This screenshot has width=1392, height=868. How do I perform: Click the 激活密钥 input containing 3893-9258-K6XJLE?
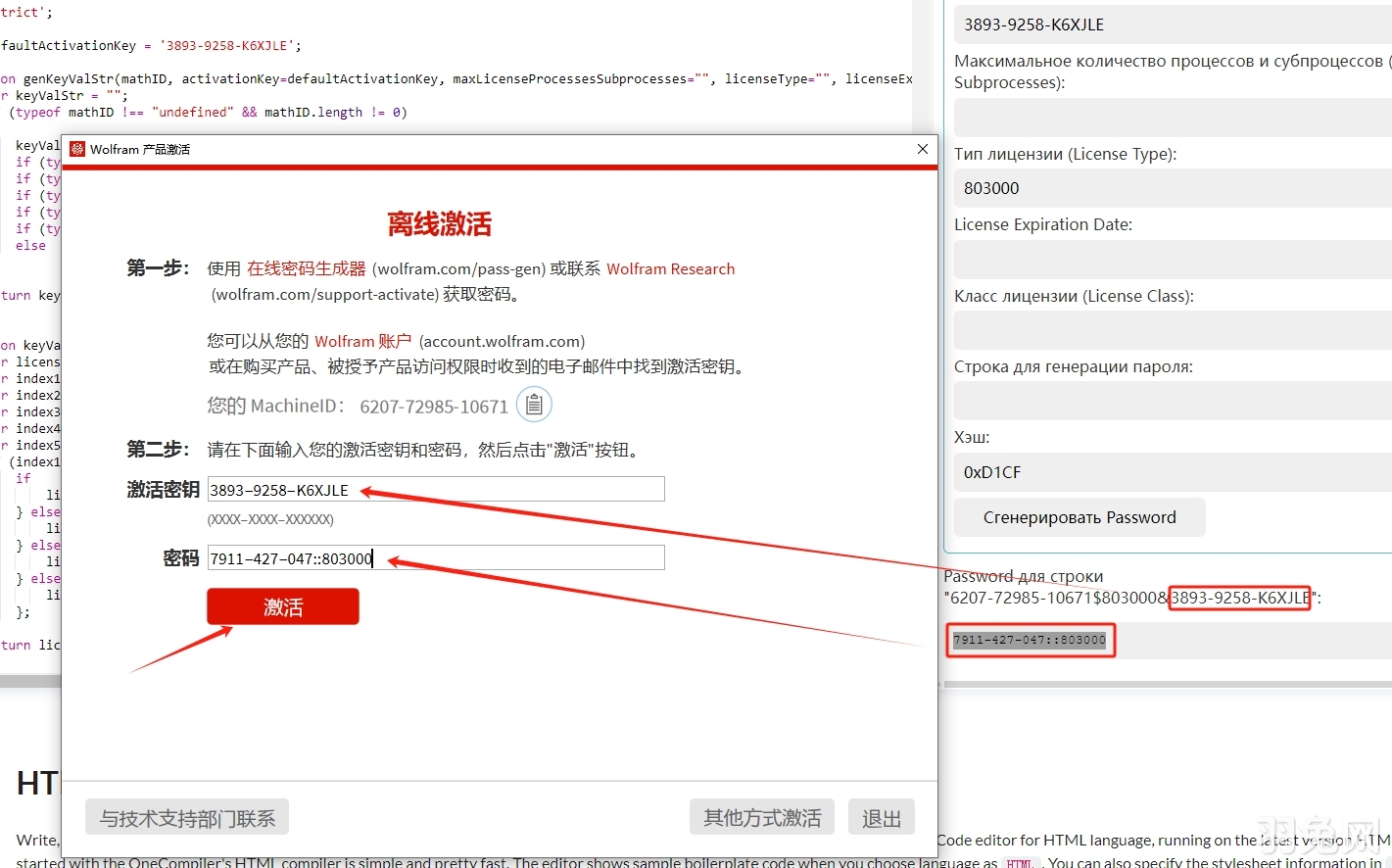coord(434,488)
